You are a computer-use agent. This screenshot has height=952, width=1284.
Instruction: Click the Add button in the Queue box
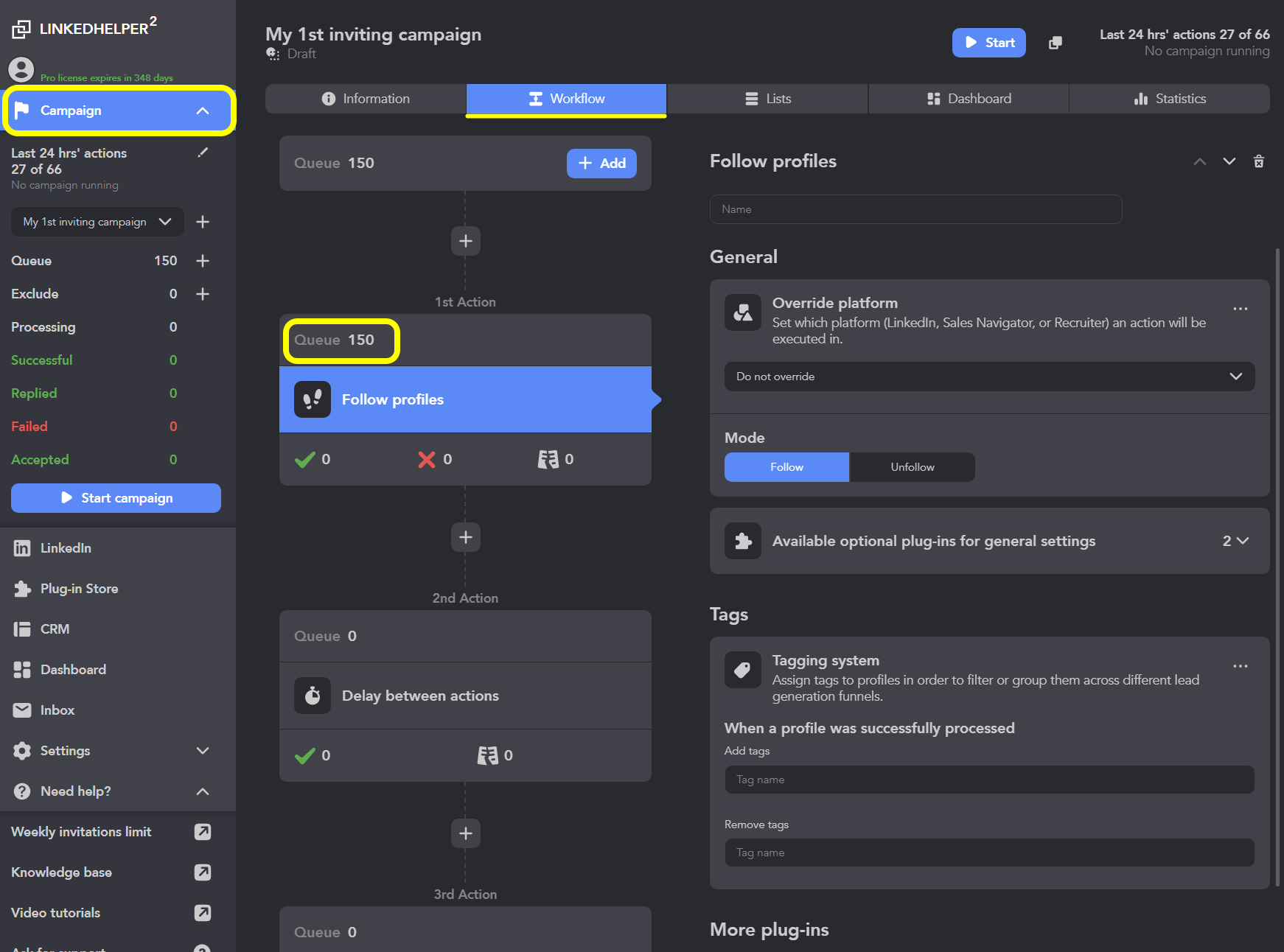(x=601, y=164)
